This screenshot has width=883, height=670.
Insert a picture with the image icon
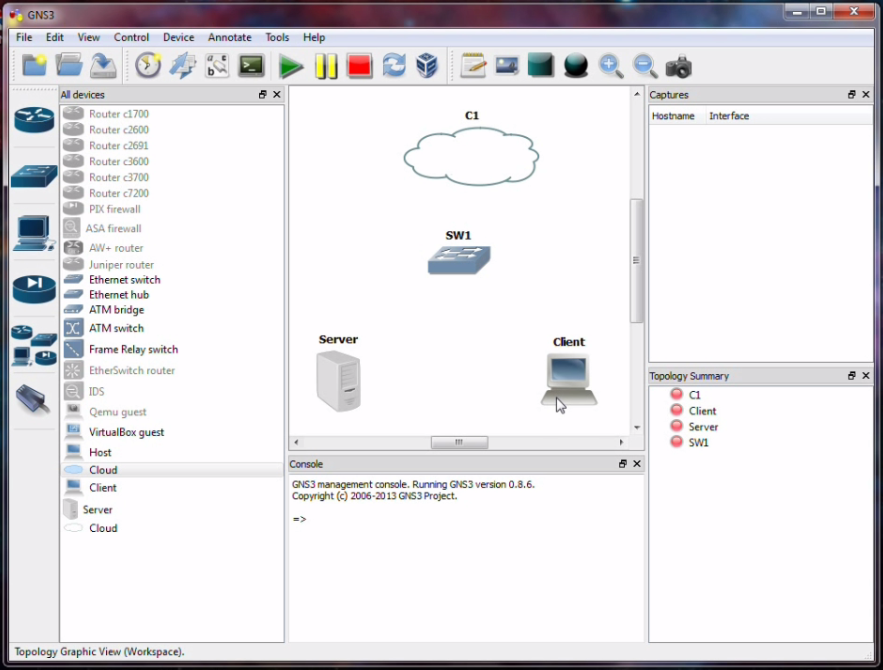point(507,66)
